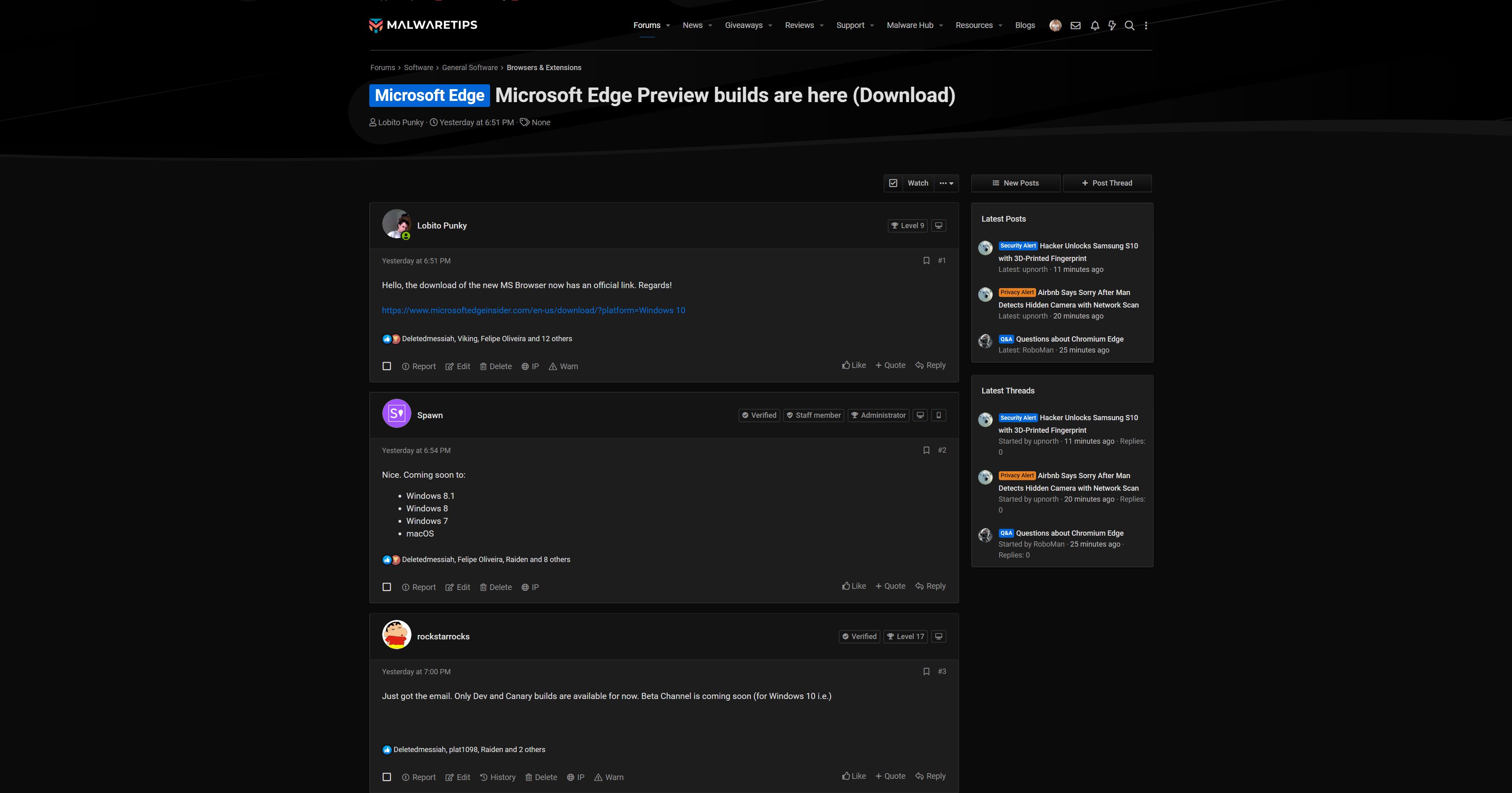Expand the Malware Hub dropdown arrow
This screenshot has height=793, width=1512.
[941, 25]
